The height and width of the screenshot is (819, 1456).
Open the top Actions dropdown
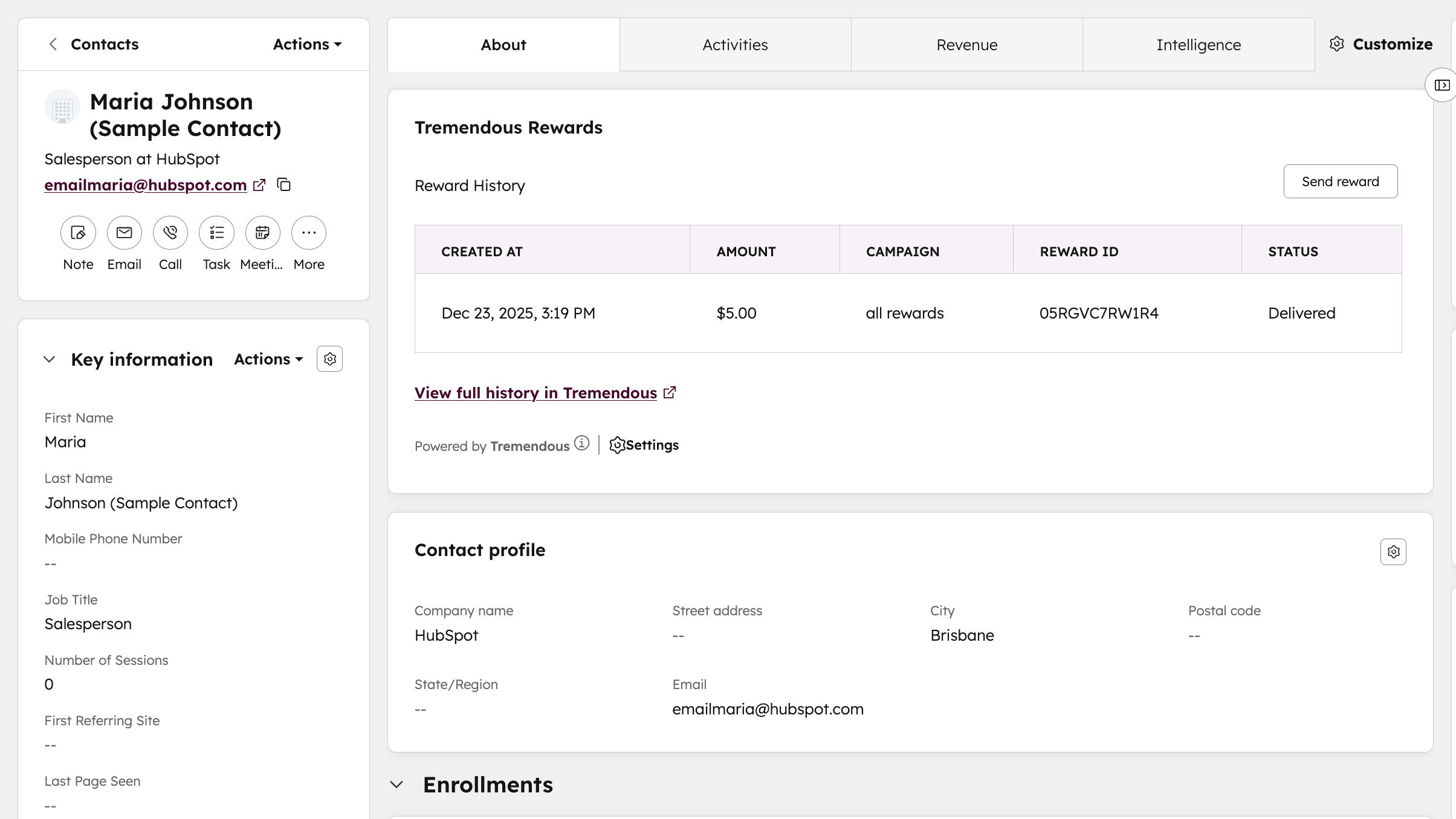click(x=306, y=44)
